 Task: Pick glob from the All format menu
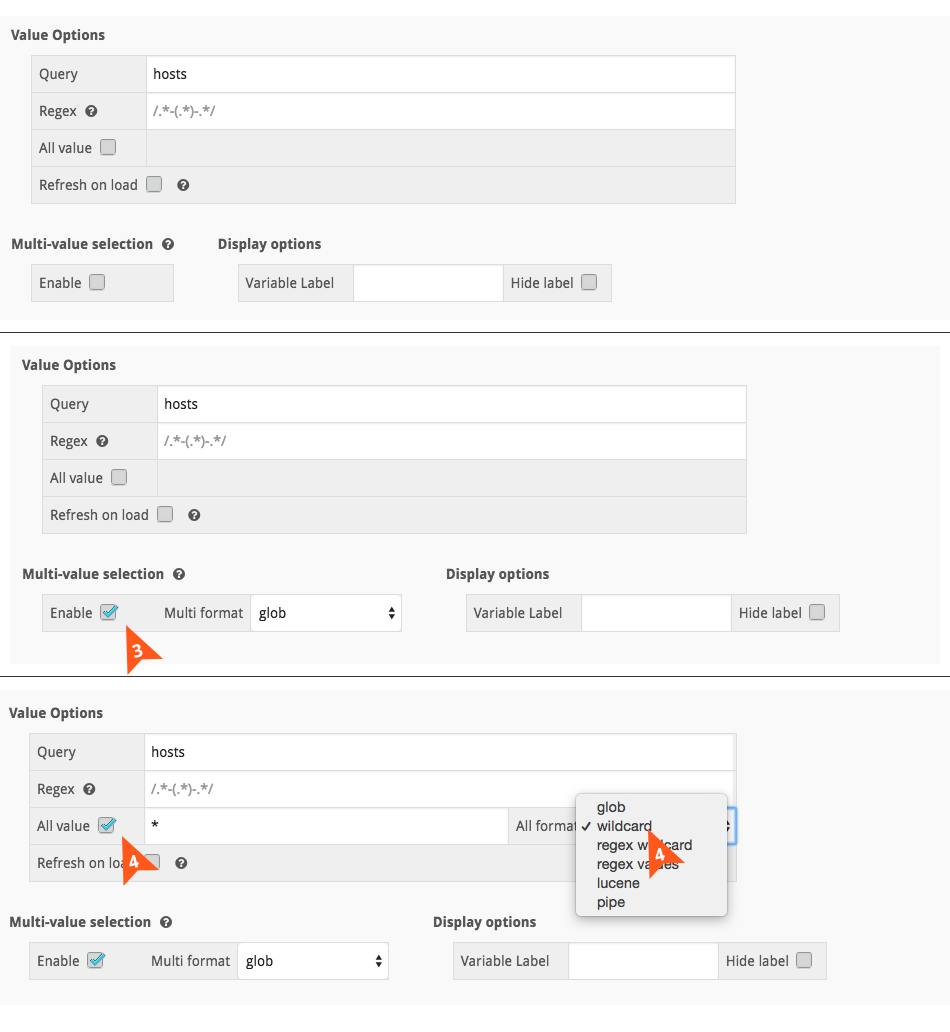[611, 807]
